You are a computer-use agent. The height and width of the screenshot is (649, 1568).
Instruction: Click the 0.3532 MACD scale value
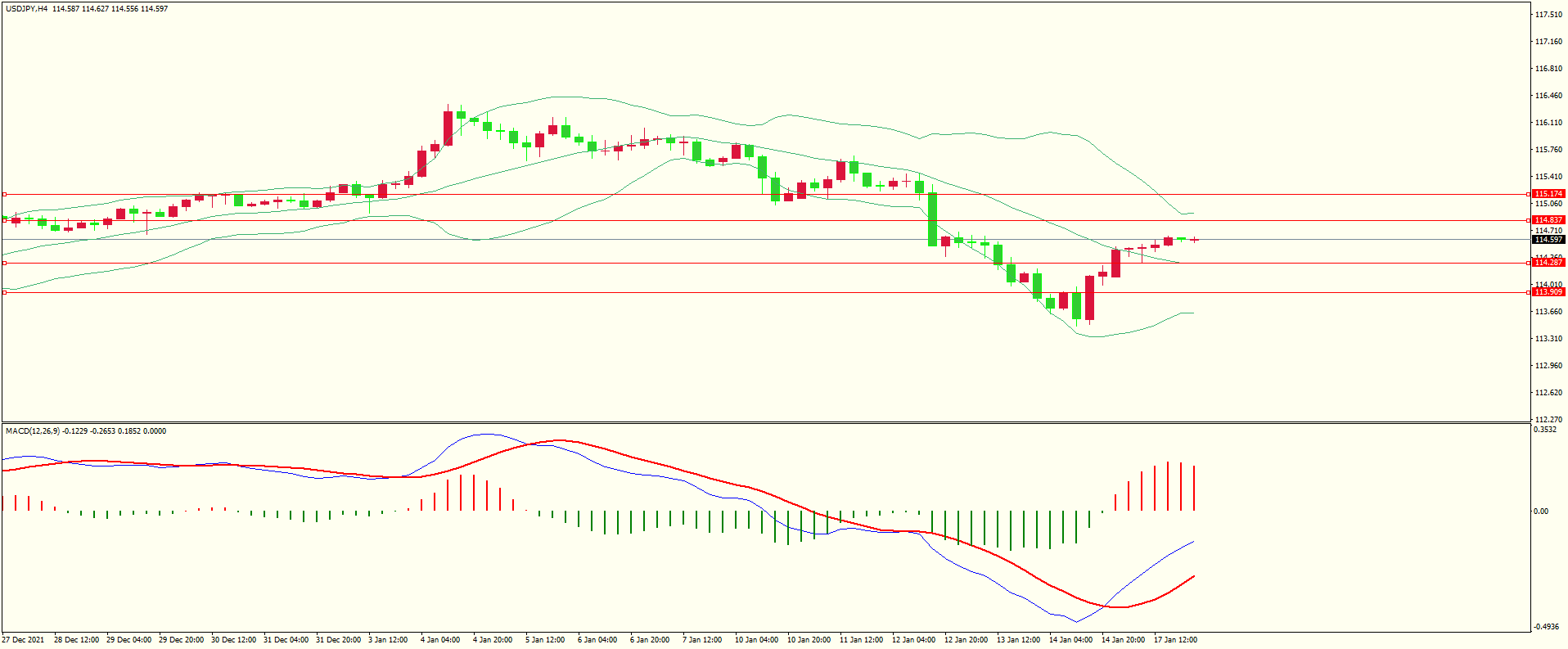[1545, 430]
